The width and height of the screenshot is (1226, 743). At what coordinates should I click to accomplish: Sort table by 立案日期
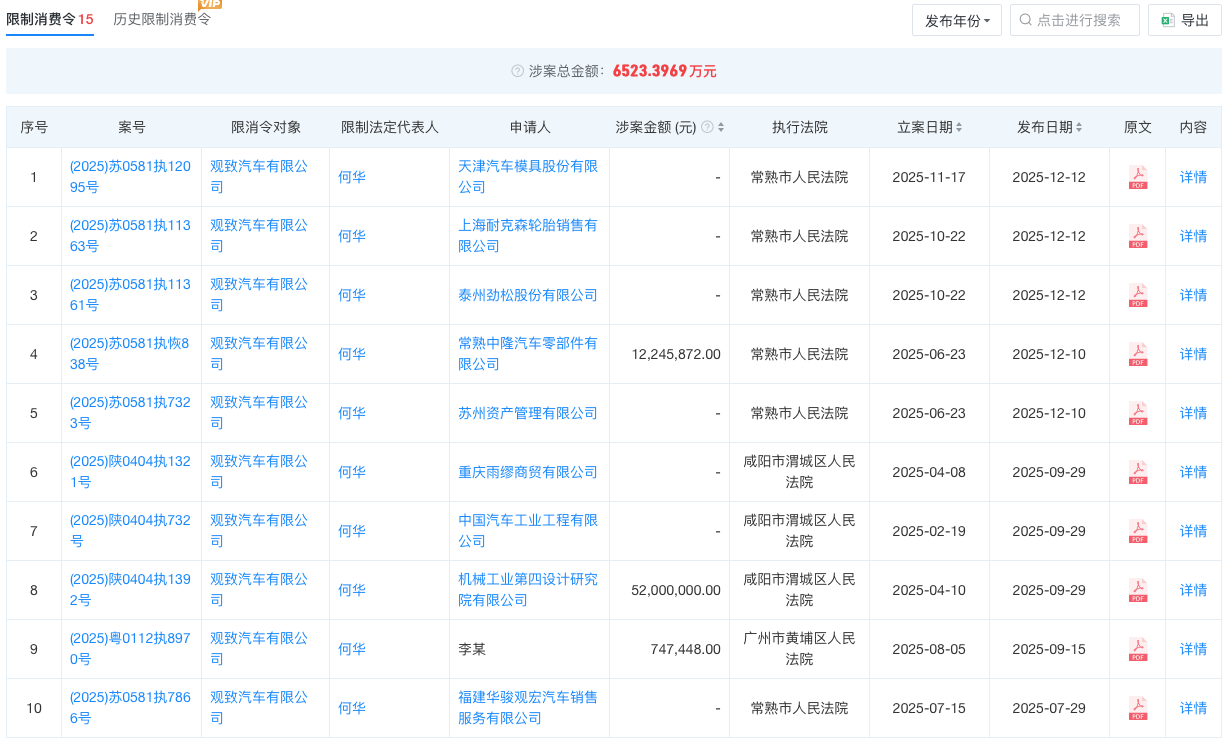[x=959, y=127]
